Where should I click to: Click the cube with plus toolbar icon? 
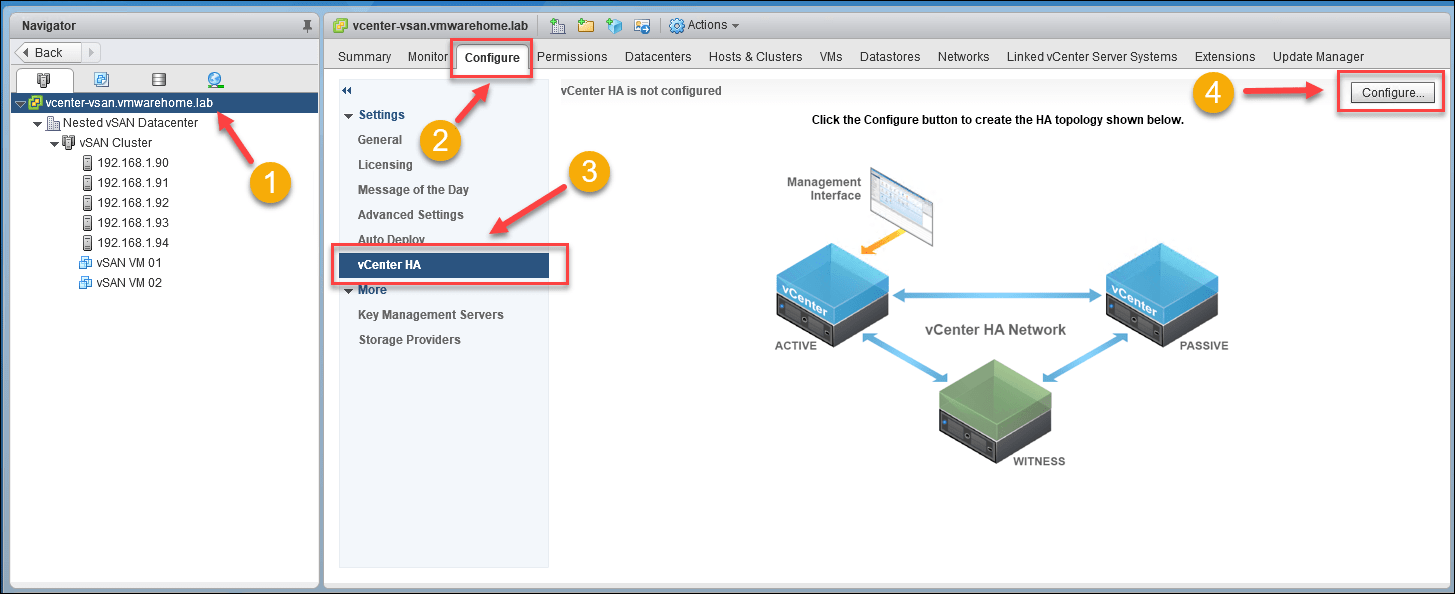point(614,25)
